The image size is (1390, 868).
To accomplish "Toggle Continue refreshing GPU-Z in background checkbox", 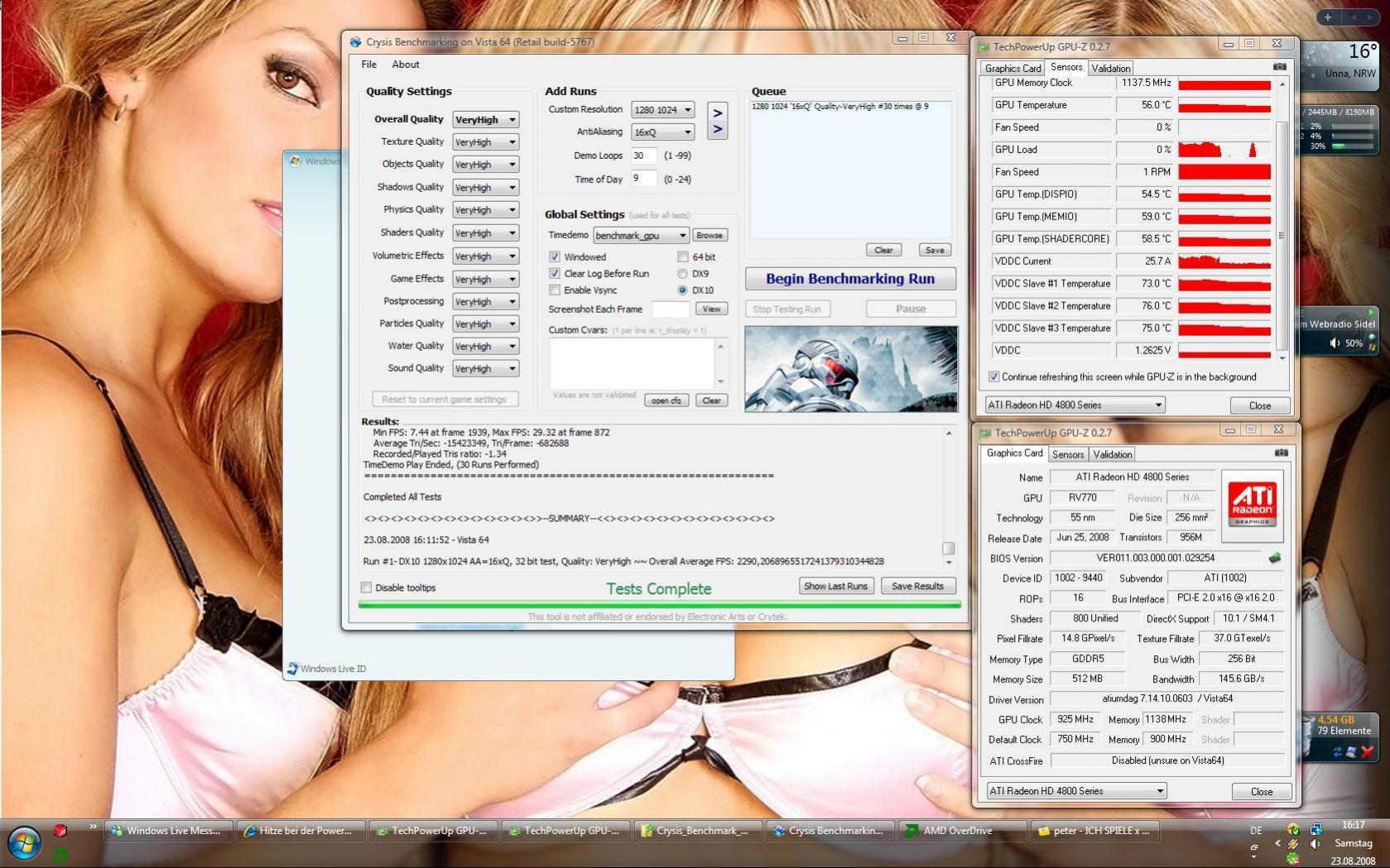I will coord(993,377).
